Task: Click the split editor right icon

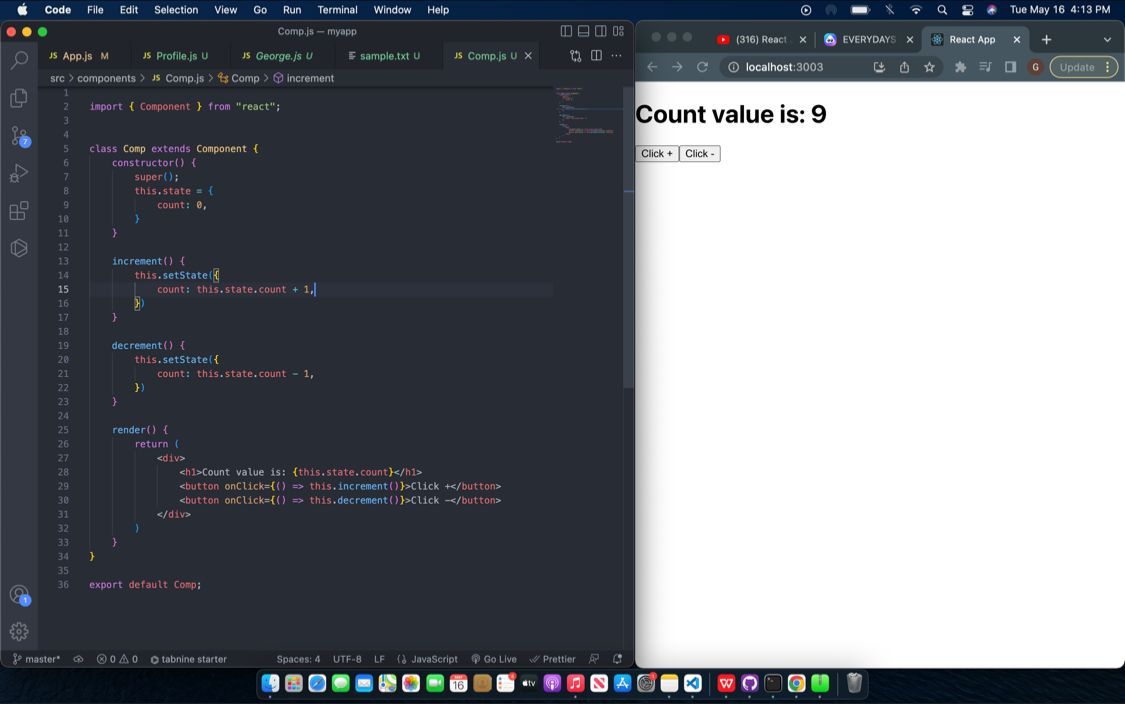Action: pos(596,56)
